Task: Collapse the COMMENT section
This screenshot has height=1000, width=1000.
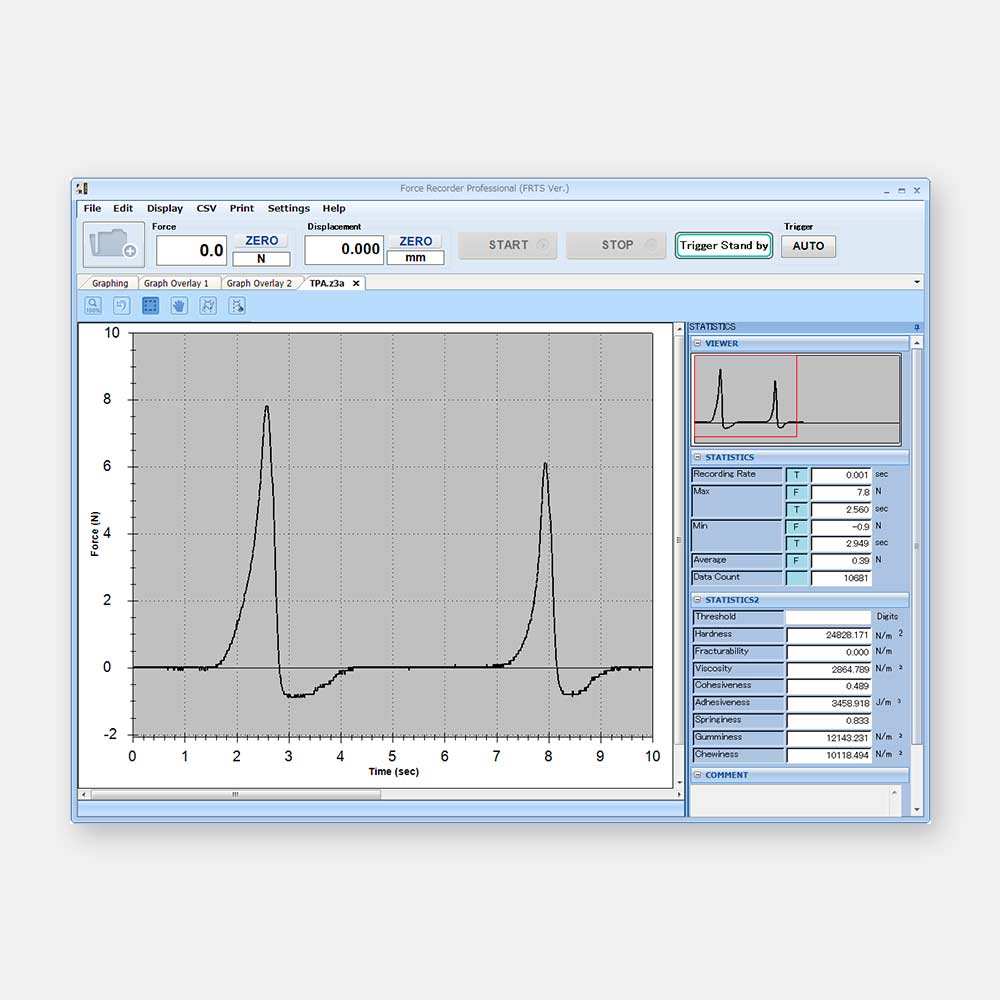Action: coord(697,775)
